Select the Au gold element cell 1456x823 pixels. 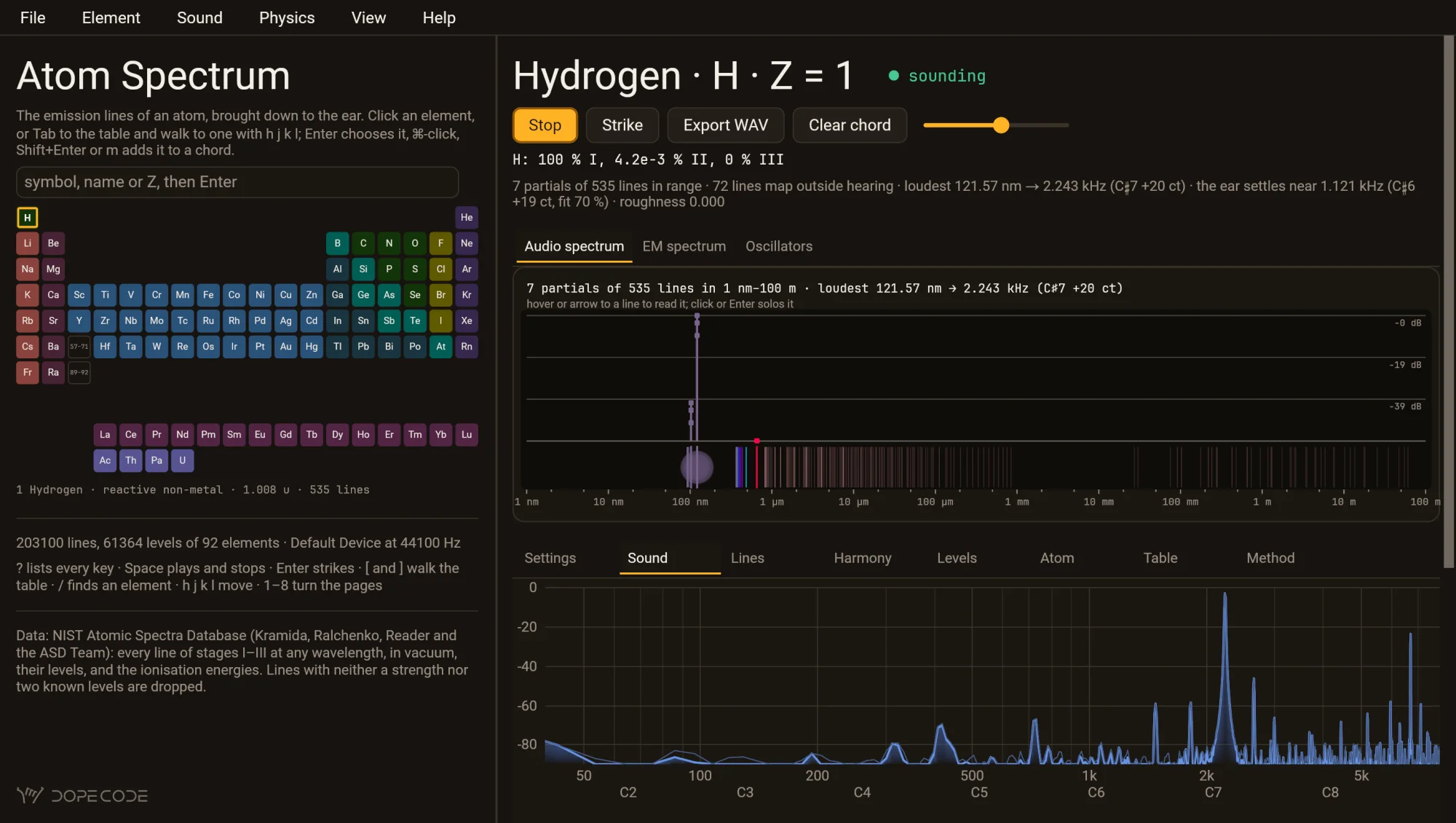pyautogui.click(x=286, y=347)
